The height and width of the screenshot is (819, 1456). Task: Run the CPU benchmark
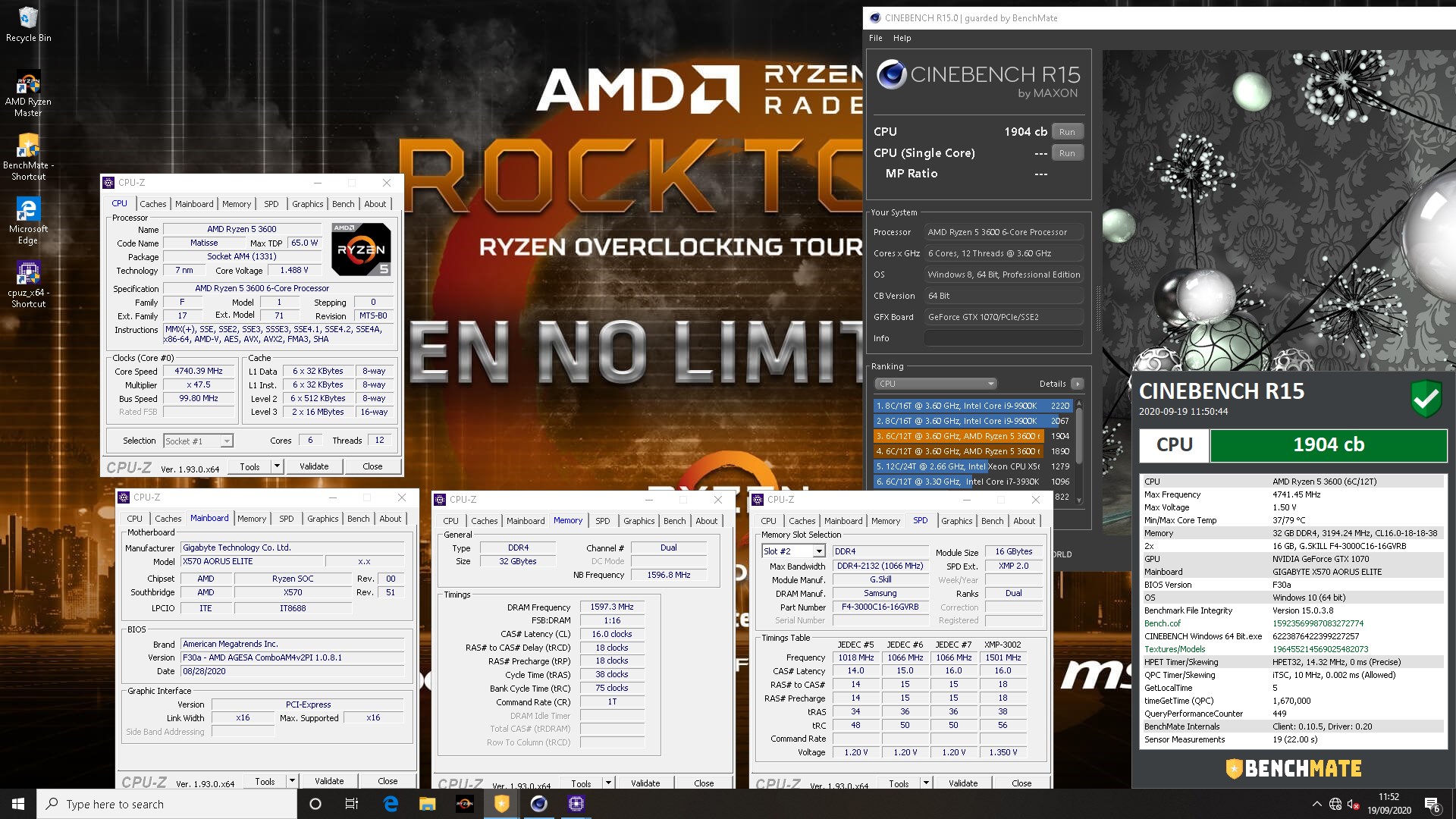tap(1067, 132)
